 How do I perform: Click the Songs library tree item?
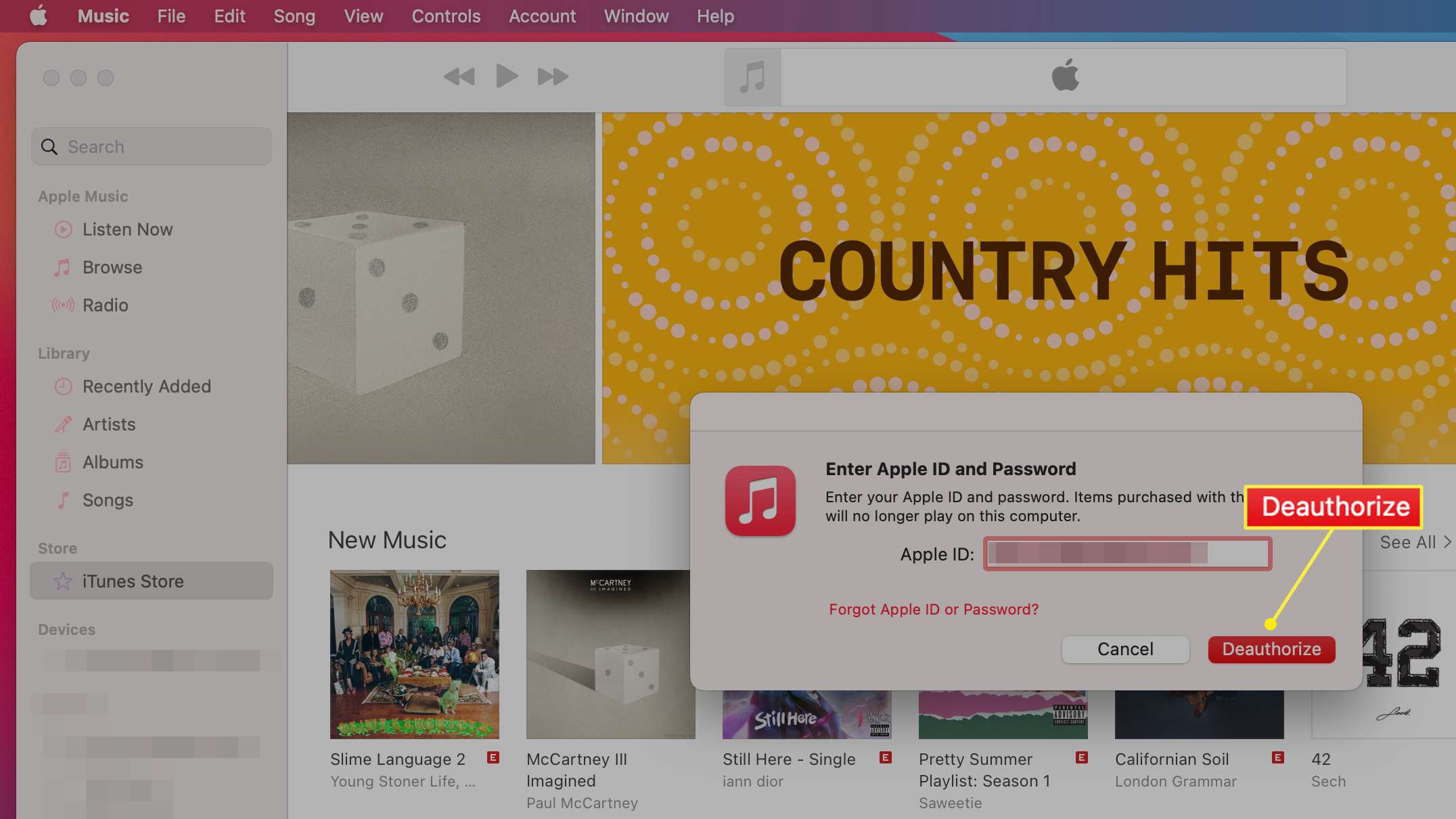[x=107, y=498]
